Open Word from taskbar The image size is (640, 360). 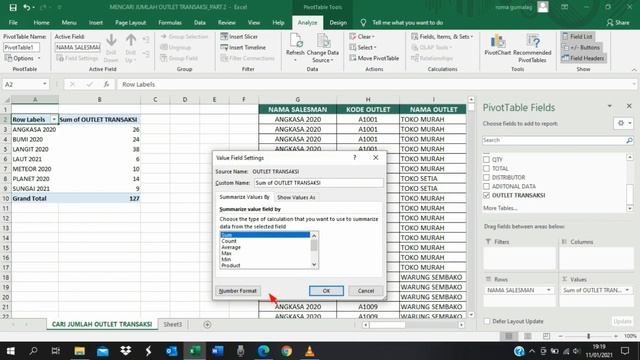pyautogui.click(x=218, y=351)
